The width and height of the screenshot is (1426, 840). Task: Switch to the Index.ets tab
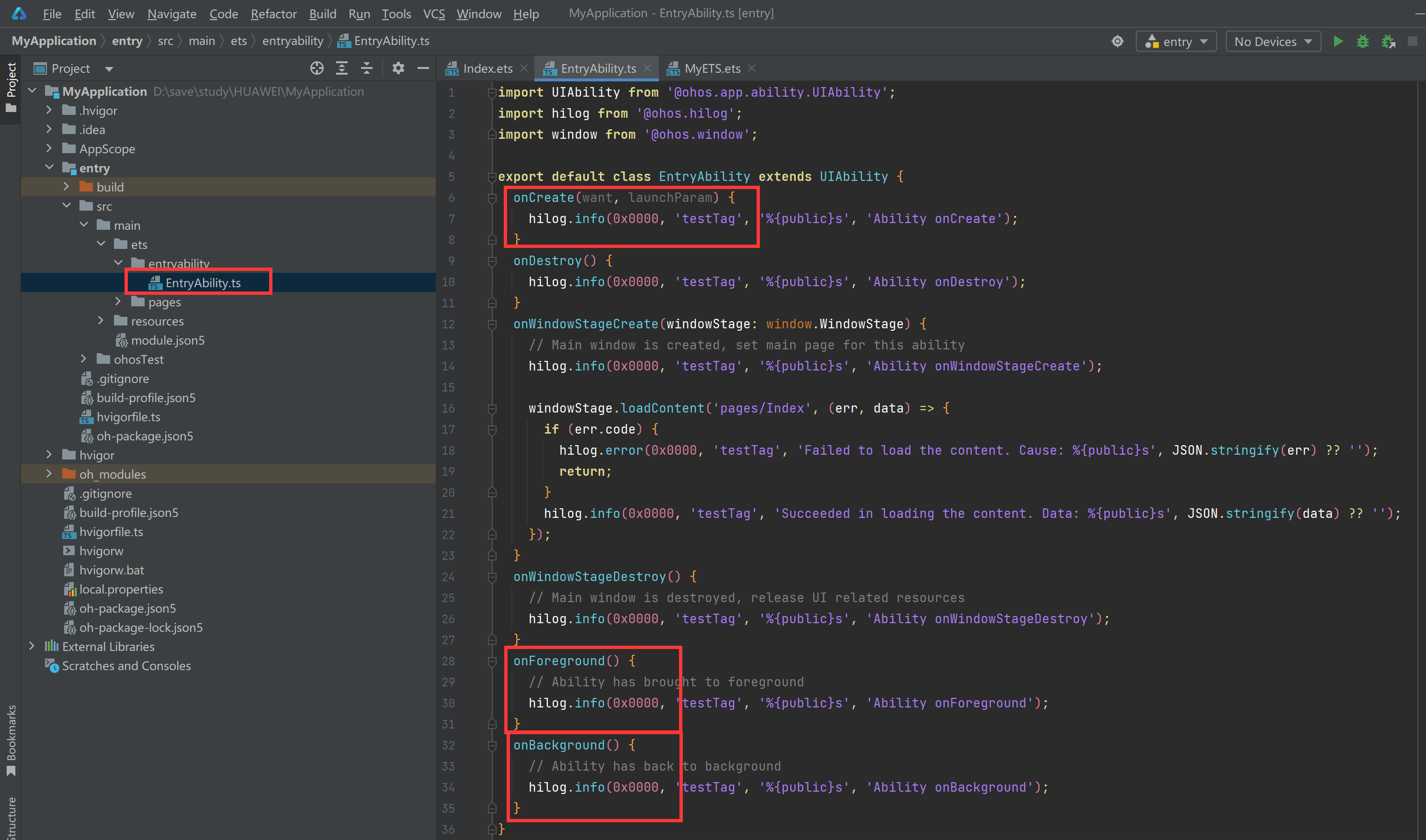coord(487,68)
